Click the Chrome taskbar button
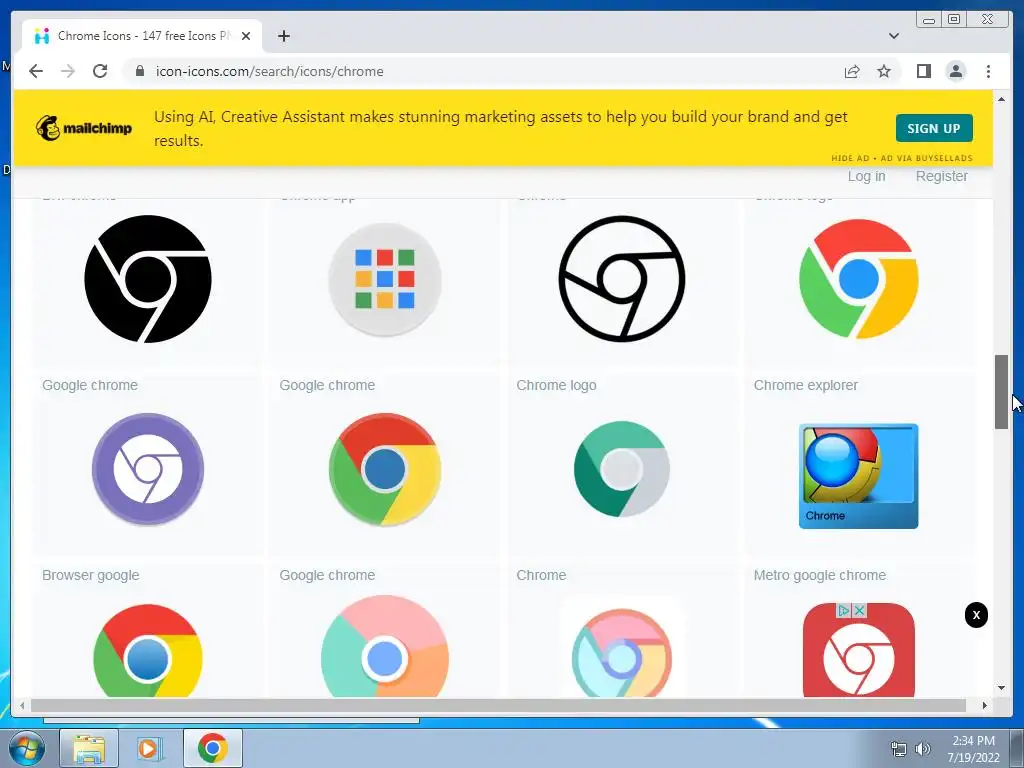The image size is (1024, 768). pyautogui.click(x=213, y=748)
